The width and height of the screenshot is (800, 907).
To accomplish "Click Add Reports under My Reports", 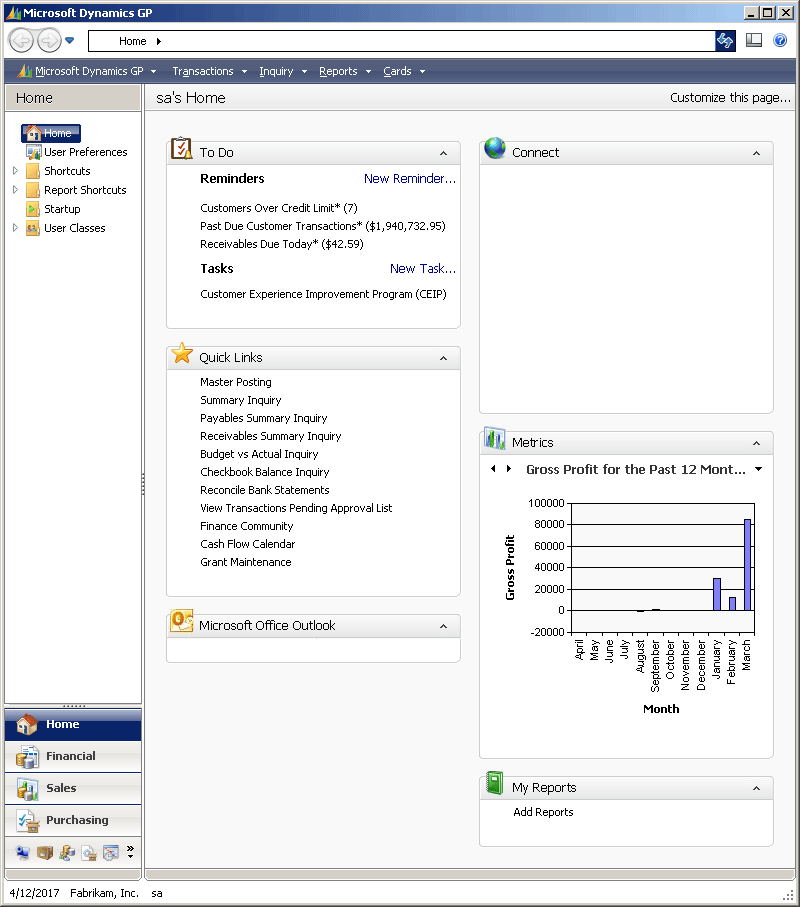I will (543, 812).
